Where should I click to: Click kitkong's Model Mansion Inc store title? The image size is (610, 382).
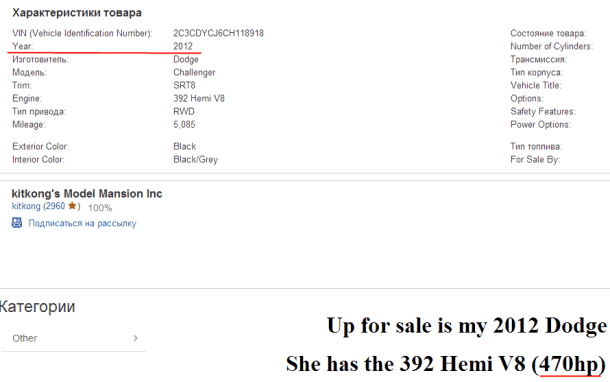(87, 193)
